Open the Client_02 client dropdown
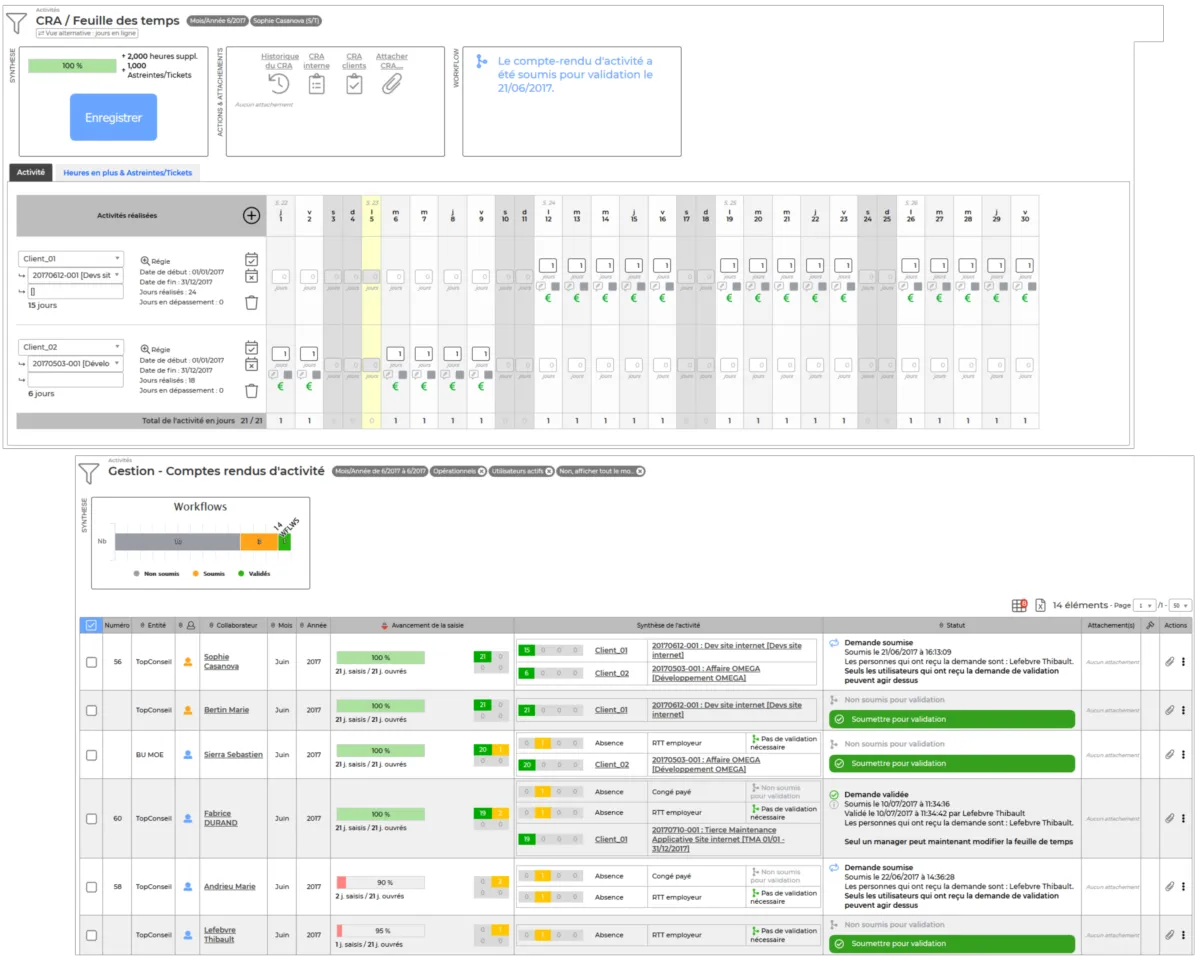Viewport: 1200px width, 962px height. tap(71, 347)
